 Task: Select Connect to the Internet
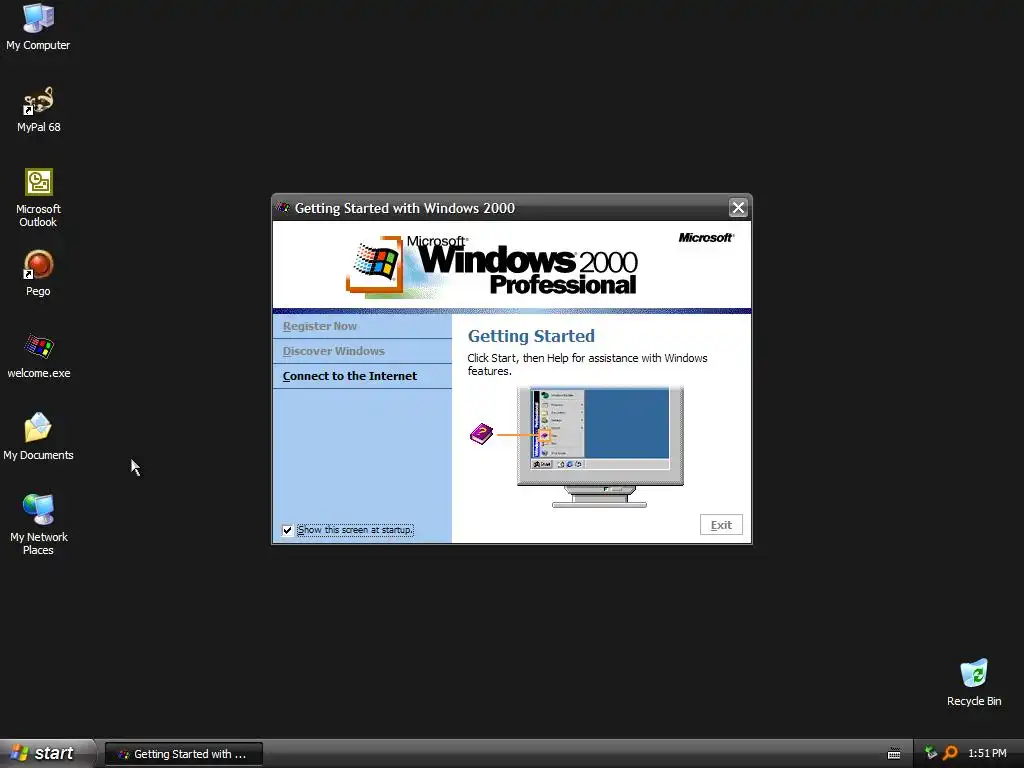362,376
